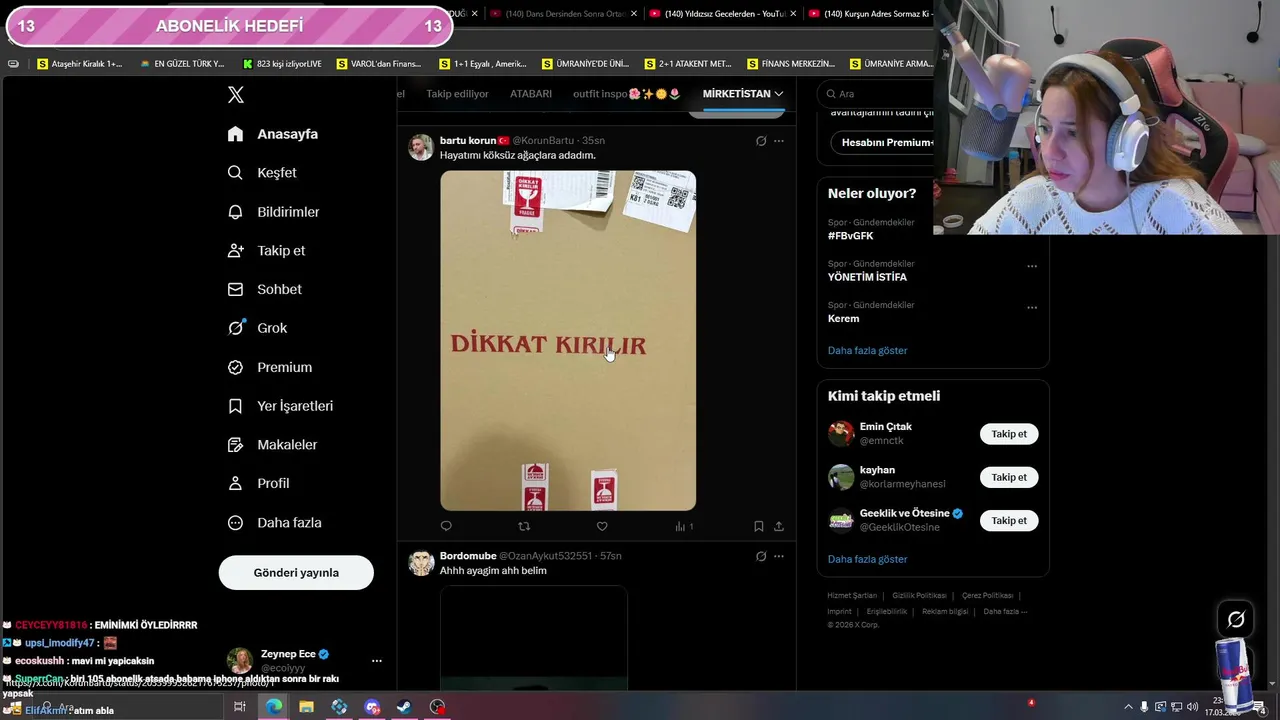This screenshot has width=1280, height=720.
Task: Open Premium from the sidebar
Action: [x=270, y=367]
